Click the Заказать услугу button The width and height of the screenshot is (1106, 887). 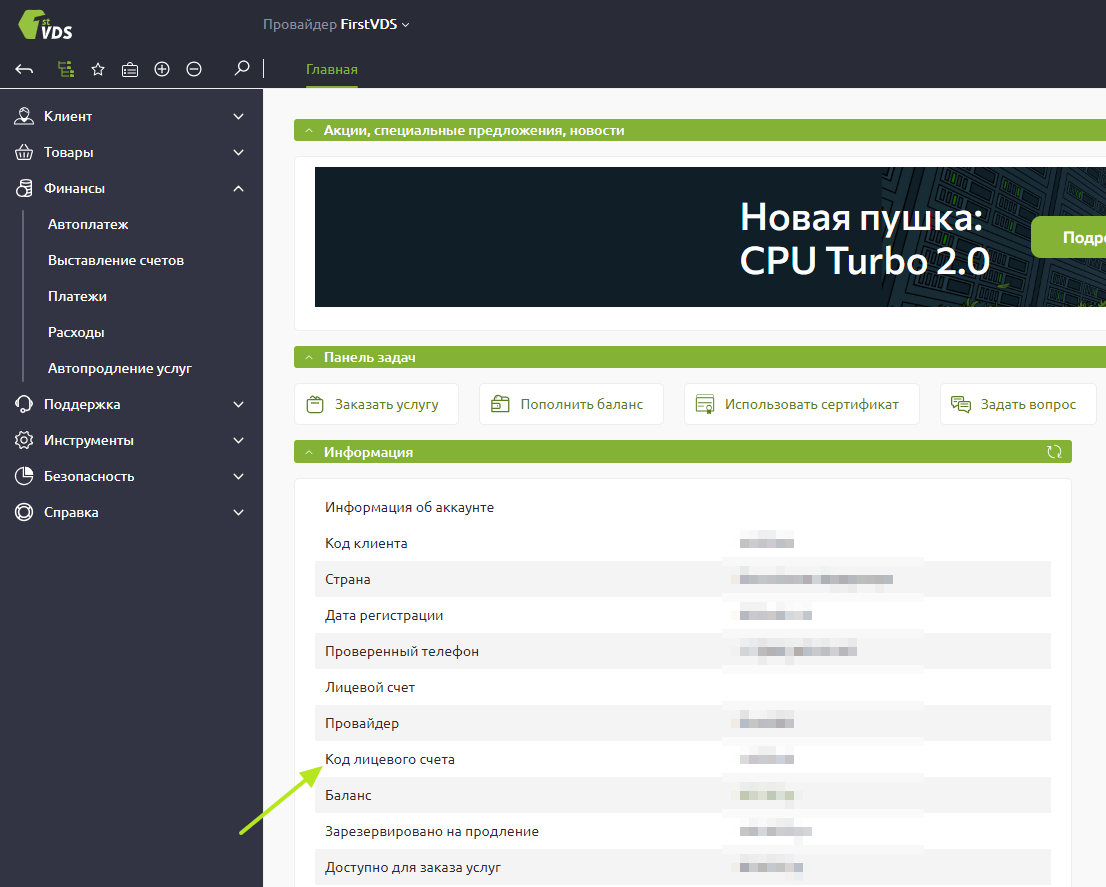pyautogui.click(x=377, y=404)
